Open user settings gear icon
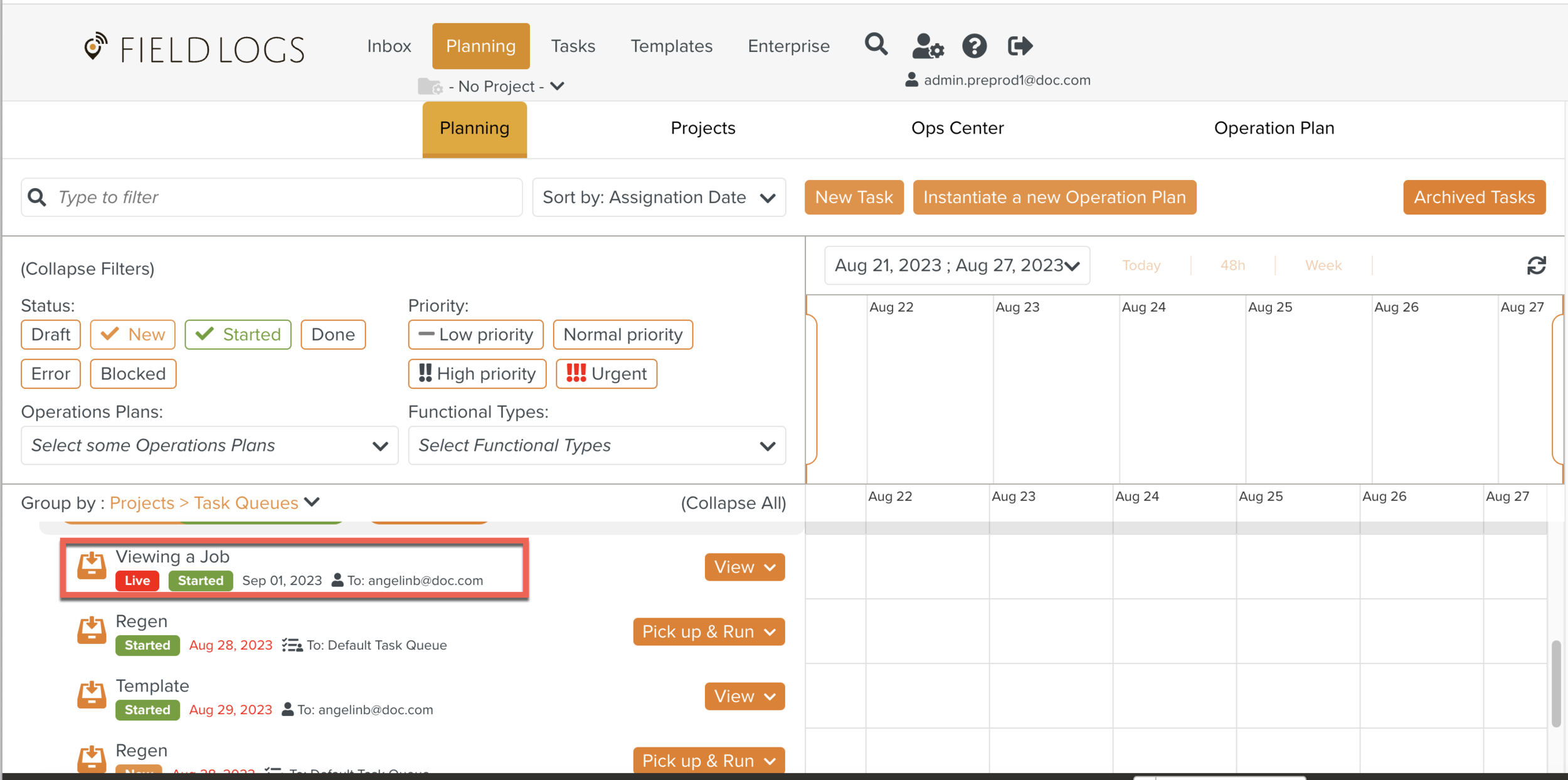This screenshot has width=1568, height=780. coord(927,46)
